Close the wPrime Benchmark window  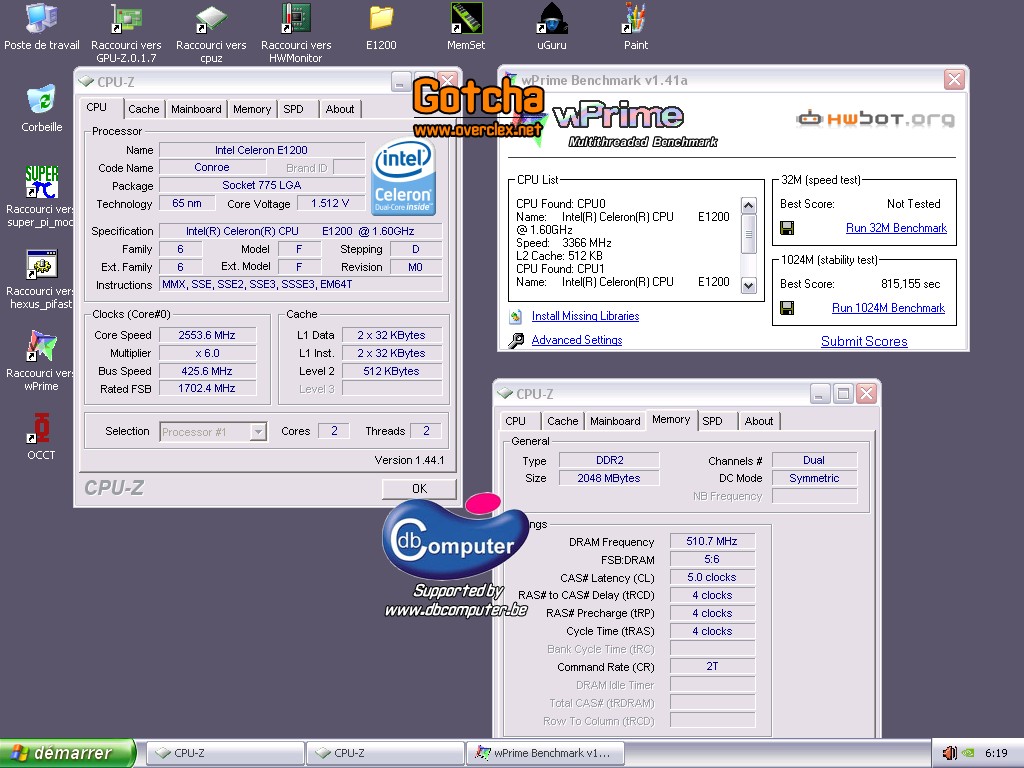[954, 80]
